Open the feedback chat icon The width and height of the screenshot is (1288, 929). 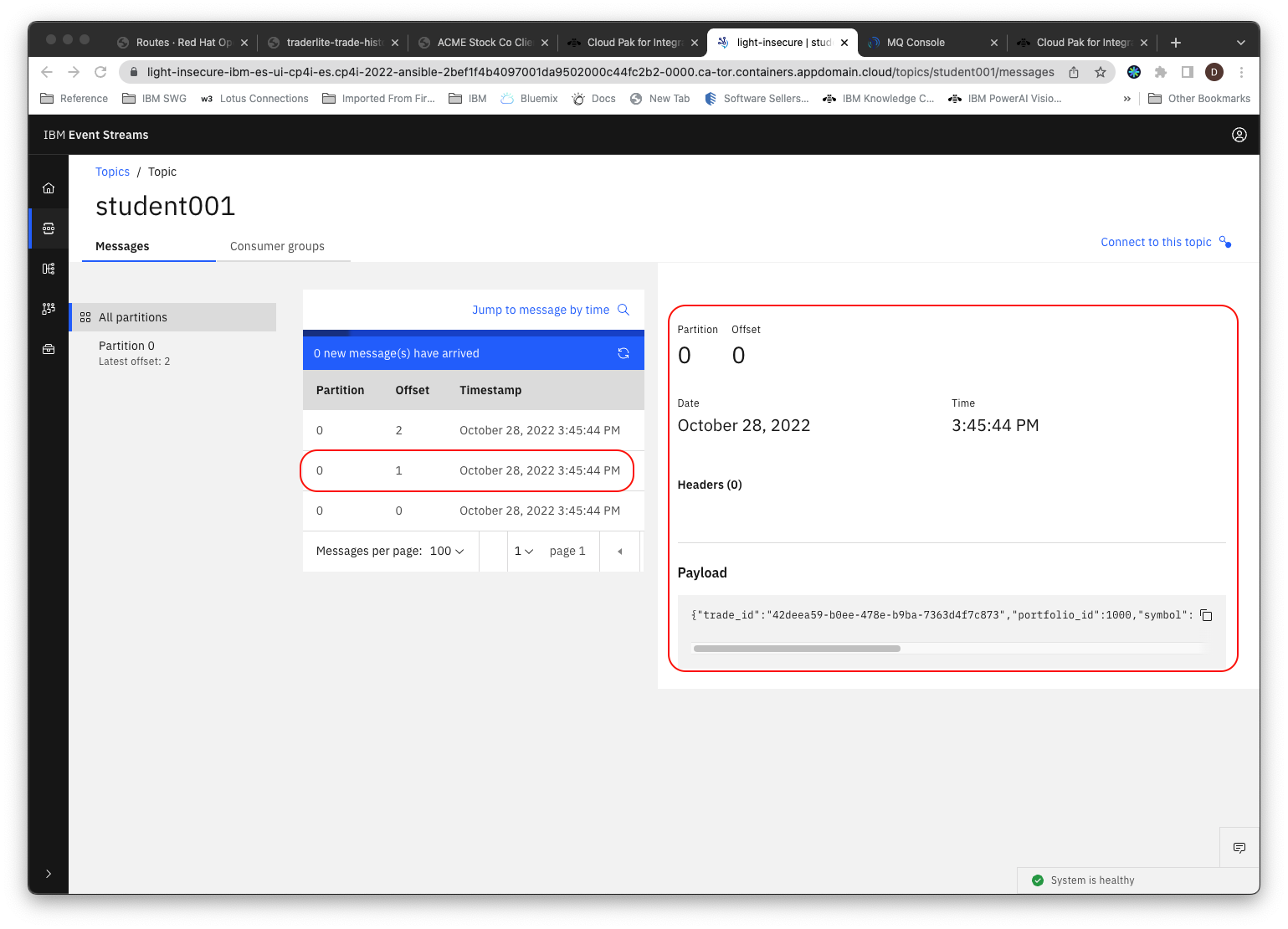(1239, 848)
